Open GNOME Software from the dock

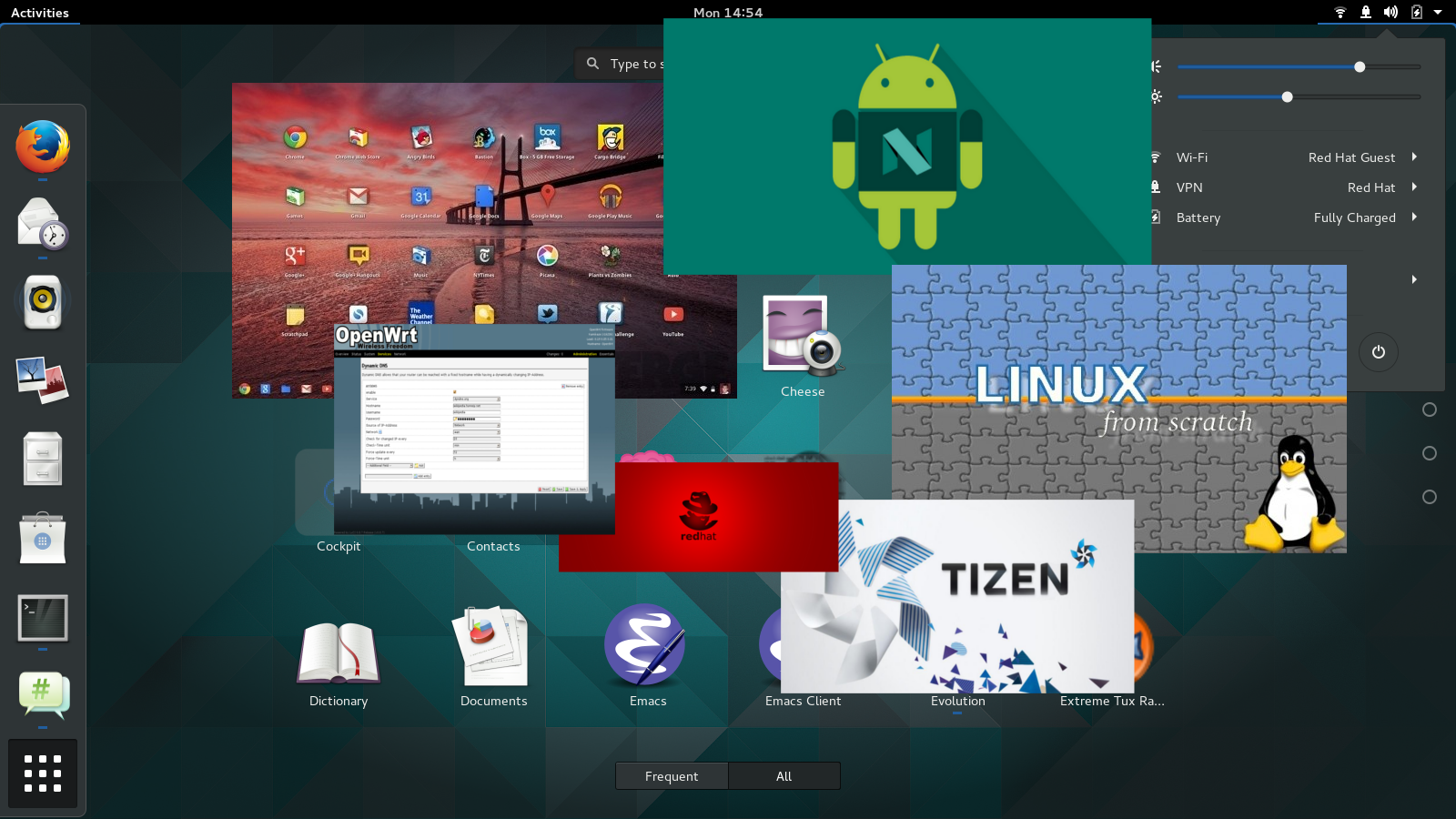pos(42,539)
